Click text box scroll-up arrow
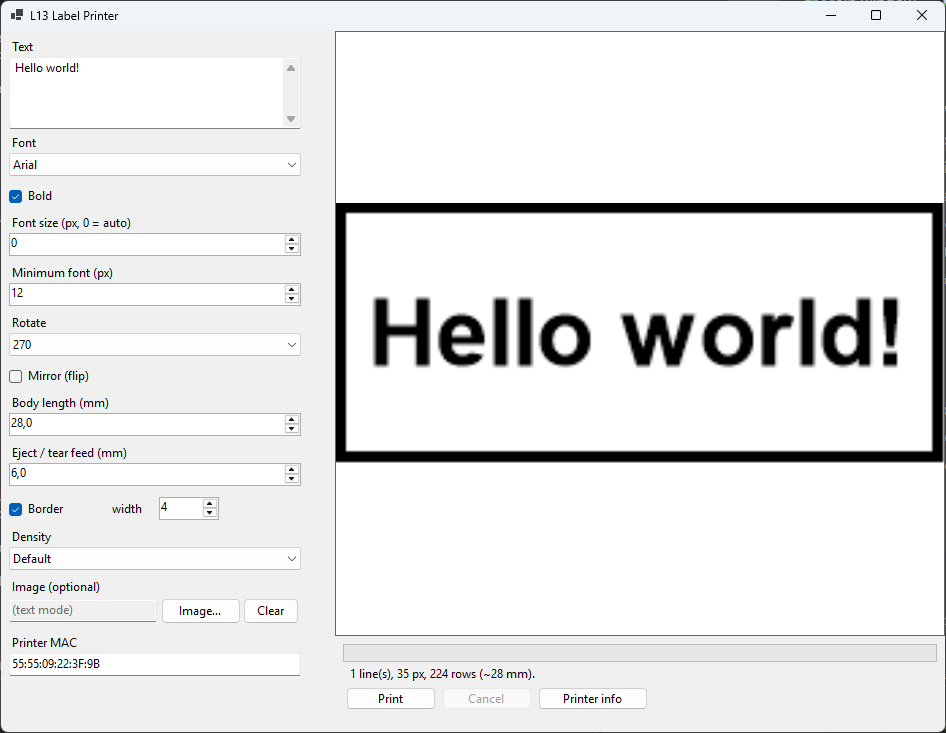The height and width of the screenshot is (733, 946). point(291,68)
